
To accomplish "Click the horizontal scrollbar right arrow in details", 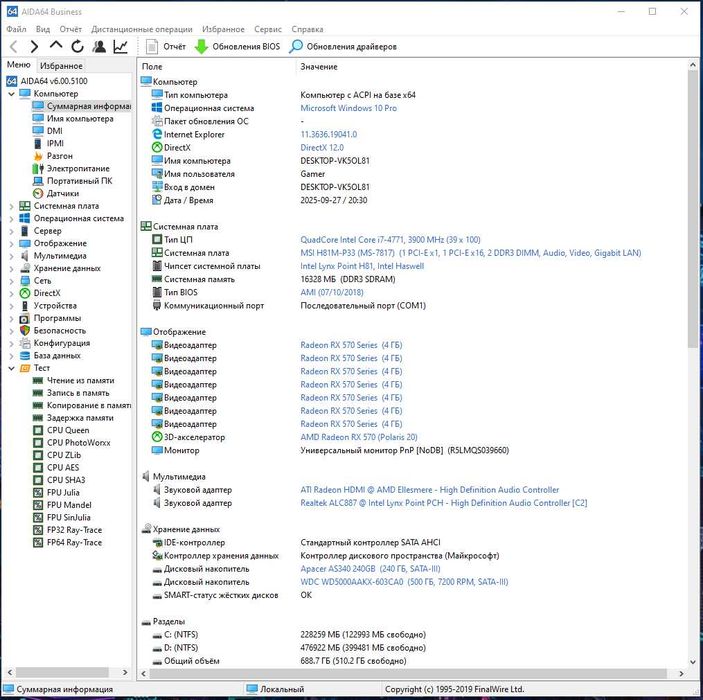I will click(681, 673).
